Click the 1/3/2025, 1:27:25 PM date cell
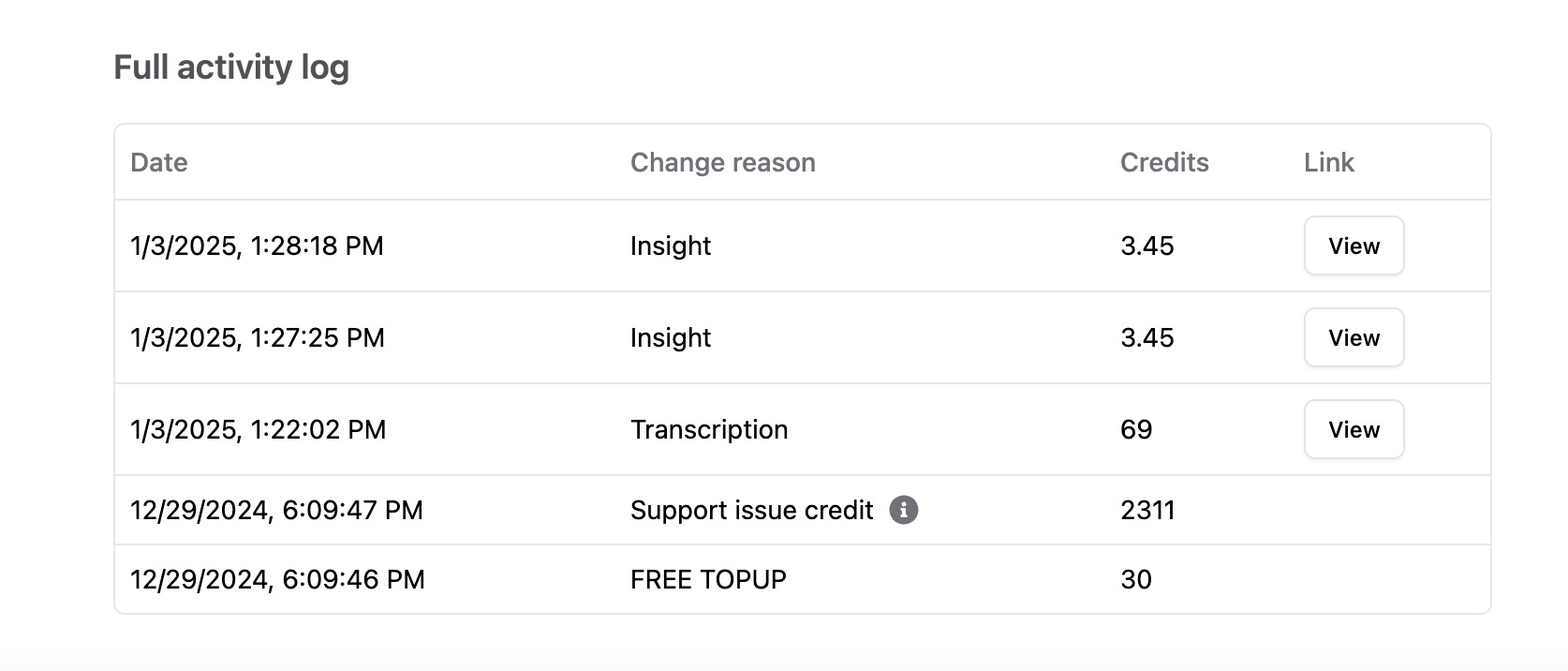 258,337
